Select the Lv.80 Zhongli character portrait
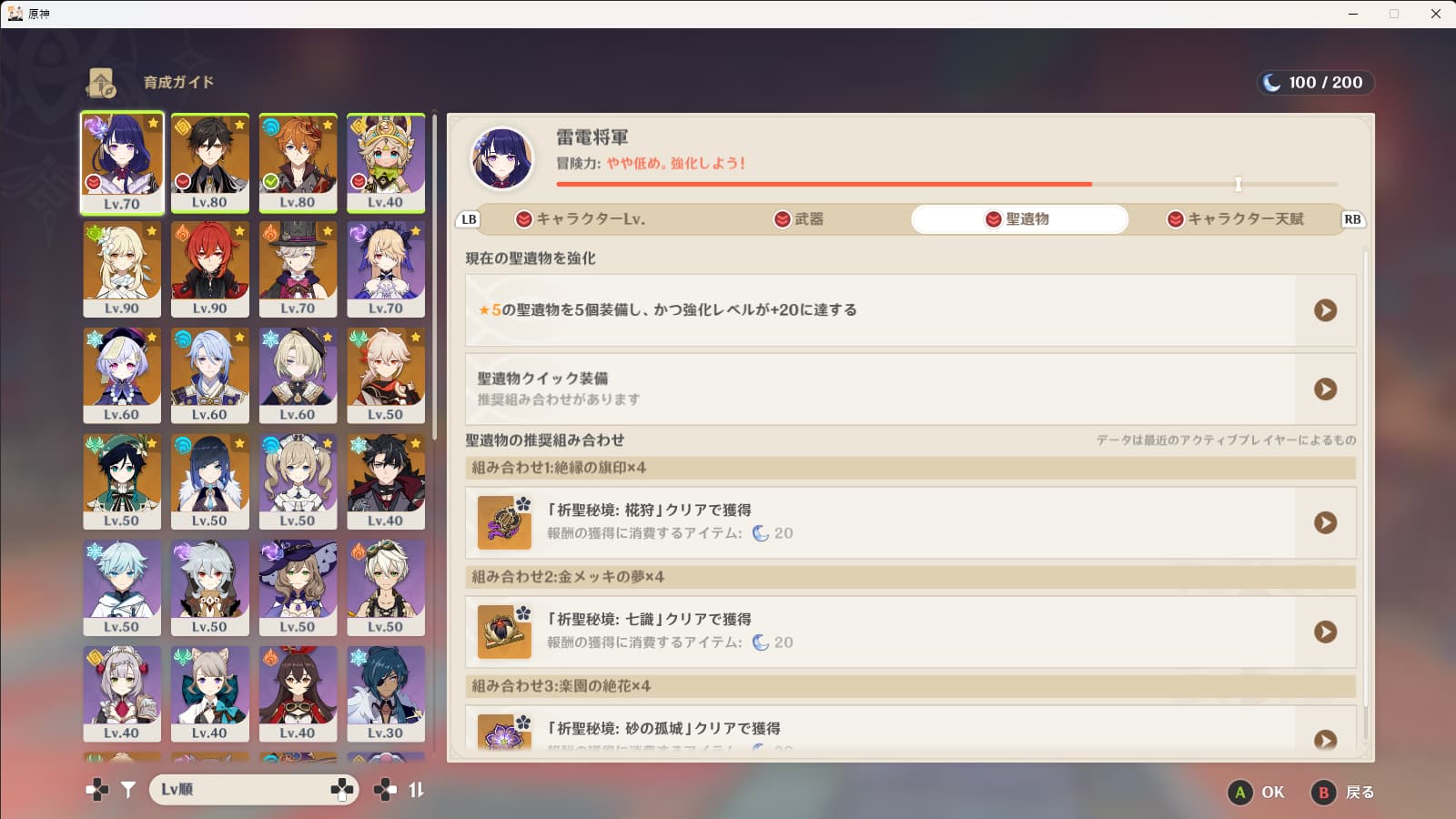The image size is (1456, 819). (x=209, y=164)
